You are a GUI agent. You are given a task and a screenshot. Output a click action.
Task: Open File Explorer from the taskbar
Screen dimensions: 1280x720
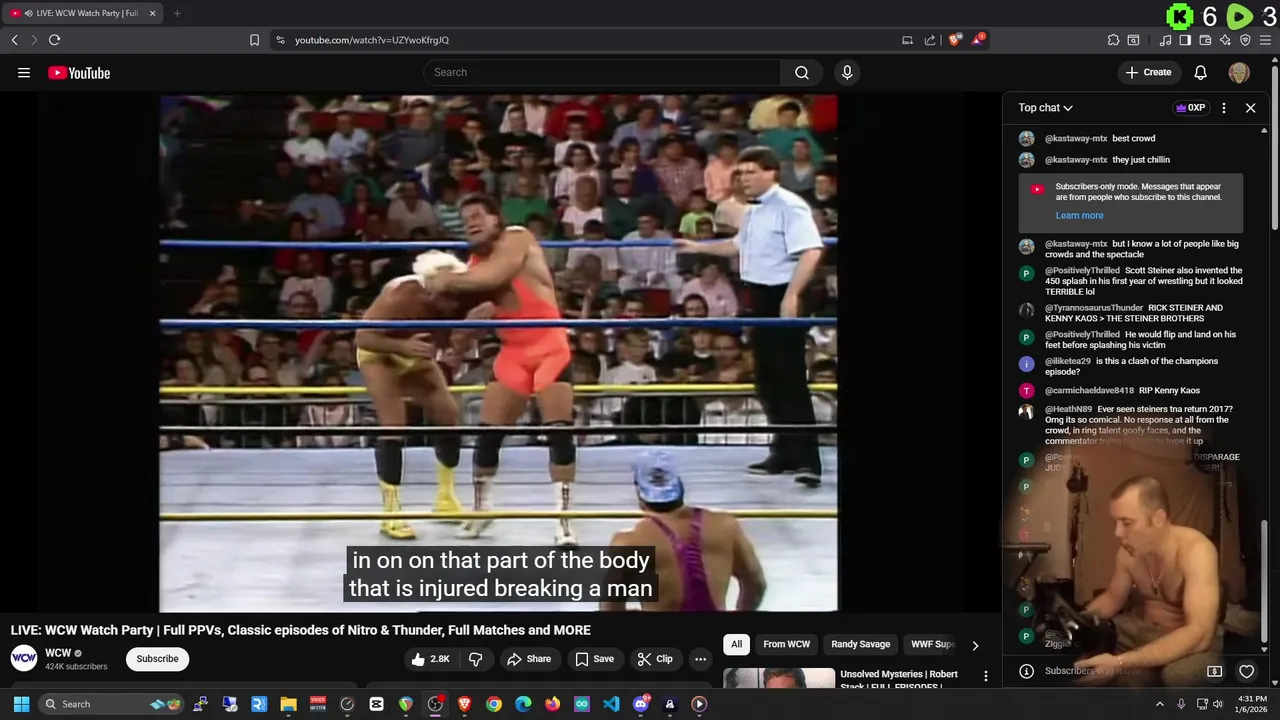[x=288, y=704]
